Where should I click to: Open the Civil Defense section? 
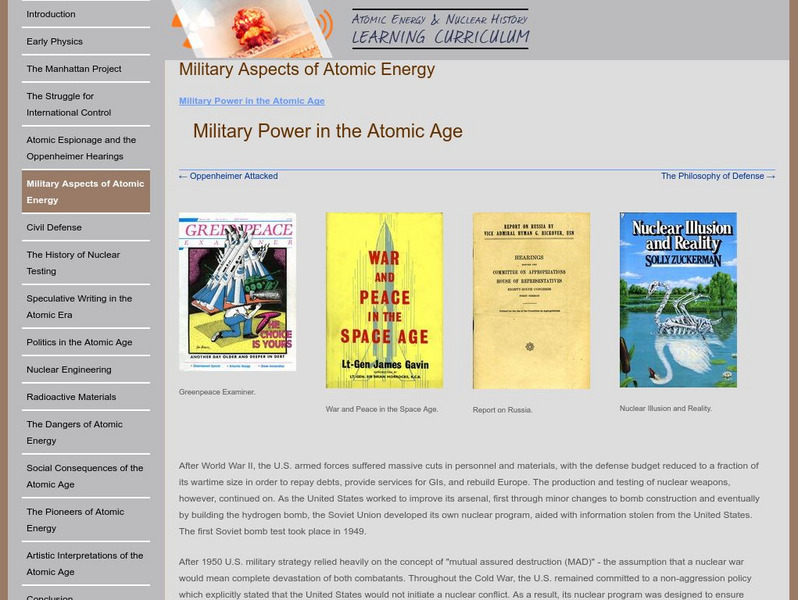[x=86, y=227]
